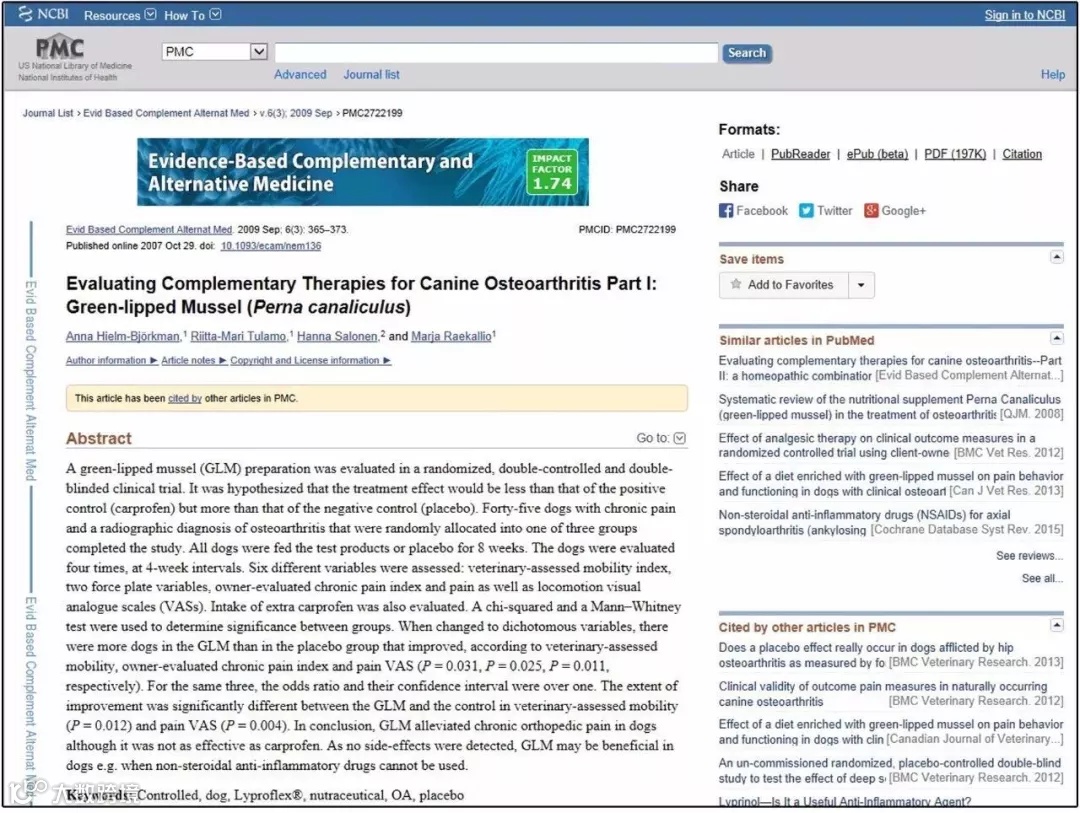The image size is (1080, 813).
Task: Expand Article notes section
Action: pos(194,360)
